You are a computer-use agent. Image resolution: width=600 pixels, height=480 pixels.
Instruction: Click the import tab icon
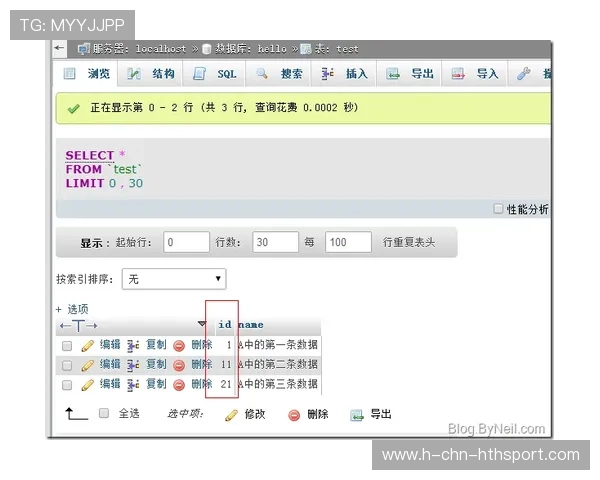pyautogui.click(x=458, y=73)
